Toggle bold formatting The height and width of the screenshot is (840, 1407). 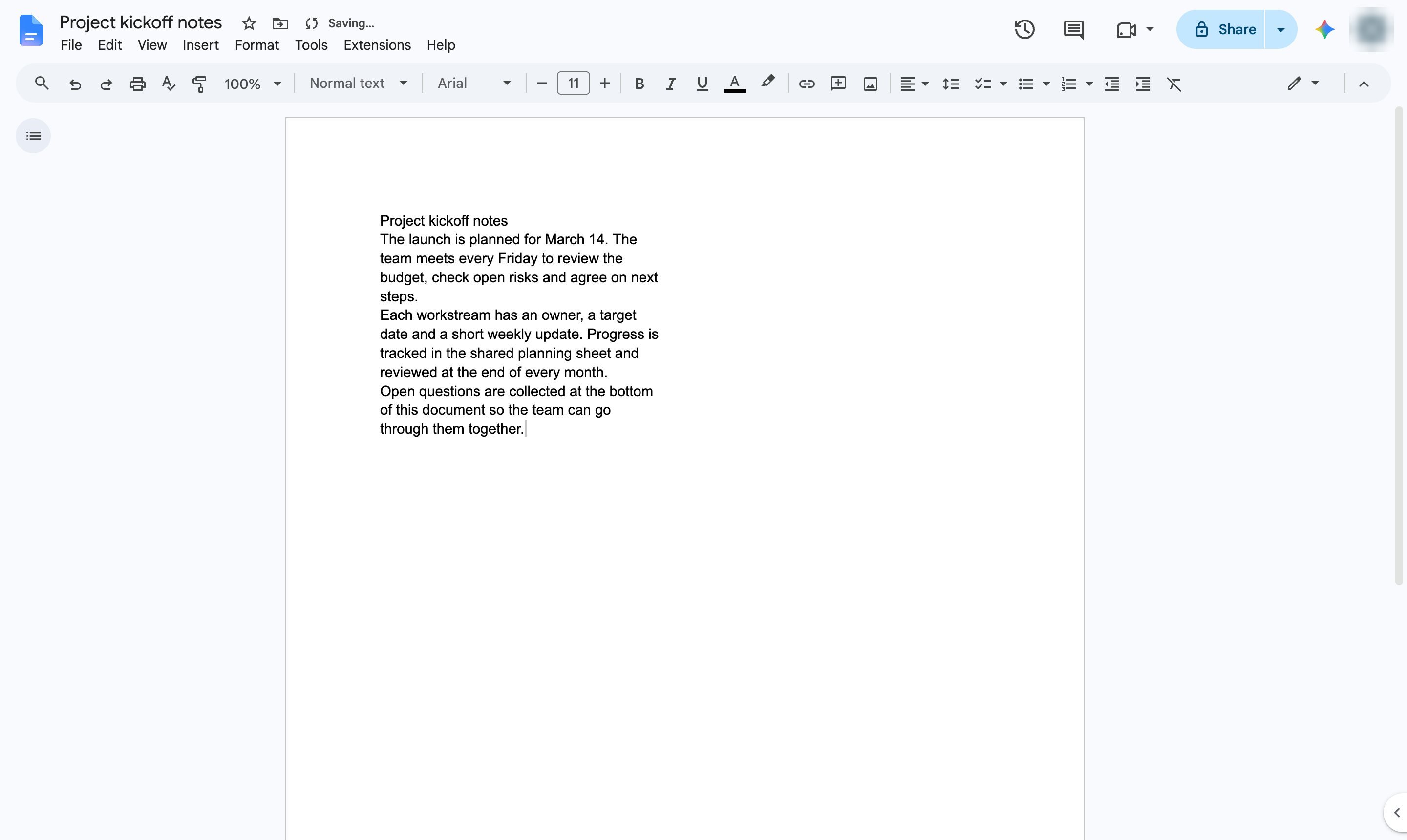[x=639, y=84]
